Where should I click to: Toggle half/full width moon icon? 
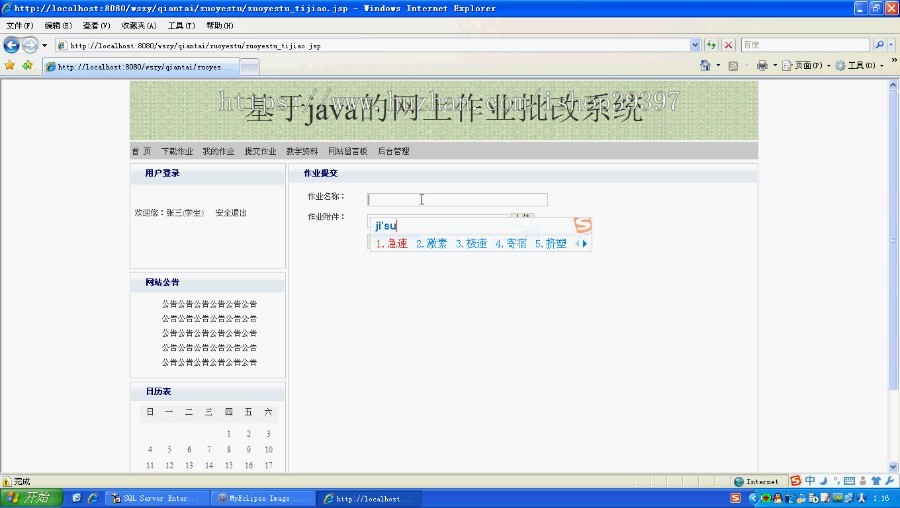[824, 480]
